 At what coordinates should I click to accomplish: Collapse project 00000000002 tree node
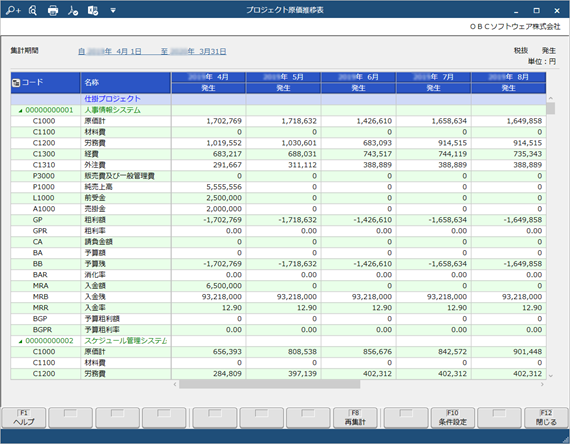point(20,341)
